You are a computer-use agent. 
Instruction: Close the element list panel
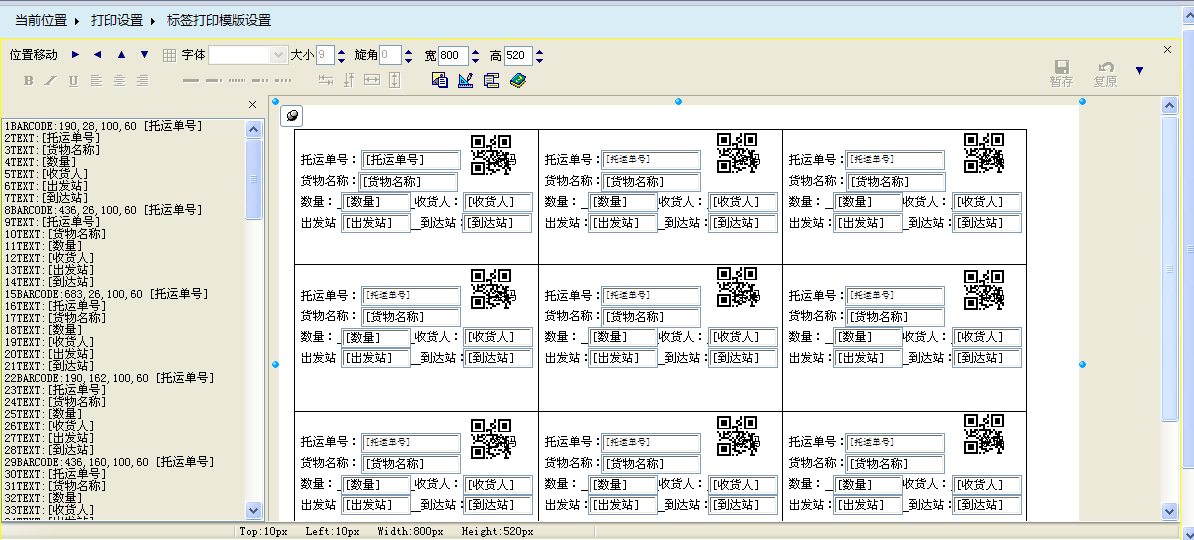[253, 105]
